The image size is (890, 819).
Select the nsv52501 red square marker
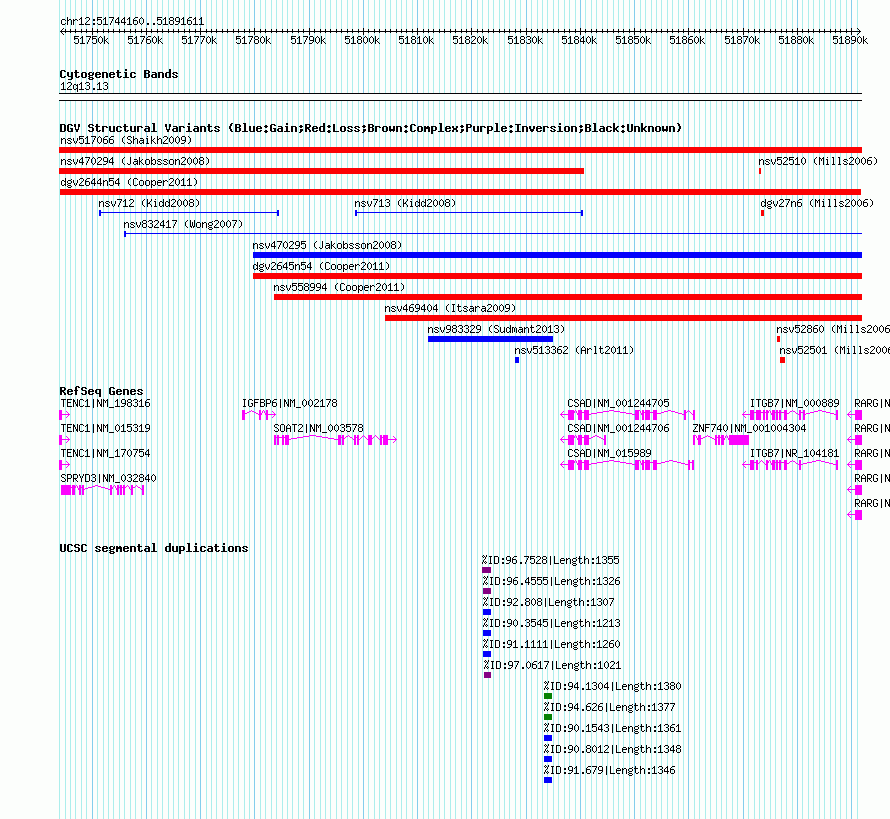(782, 360)
